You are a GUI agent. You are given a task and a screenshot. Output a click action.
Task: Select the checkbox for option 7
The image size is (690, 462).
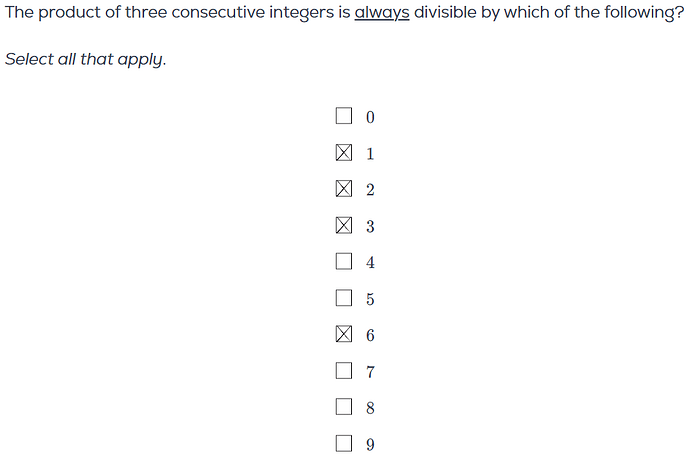[x=344, y=371]
